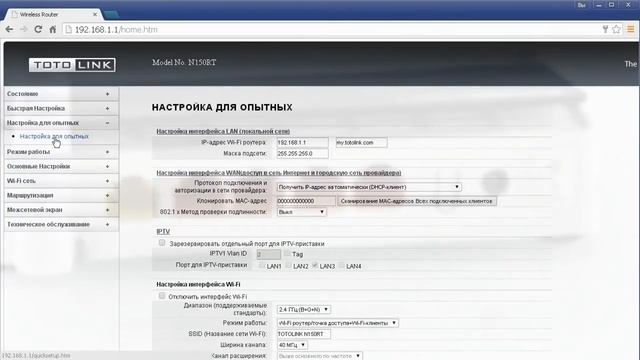This screenshot has width=640, height=360.
Task: Open a new browser tab
Action: tap(111, 15)
